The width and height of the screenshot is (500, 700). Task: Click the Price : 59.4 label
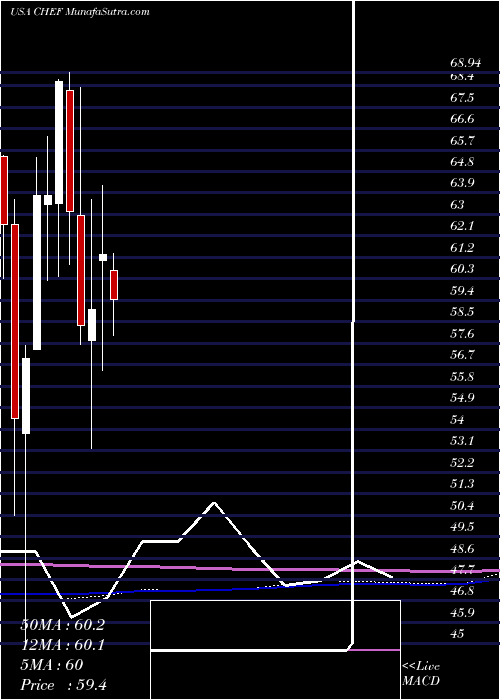pos(63,684)
